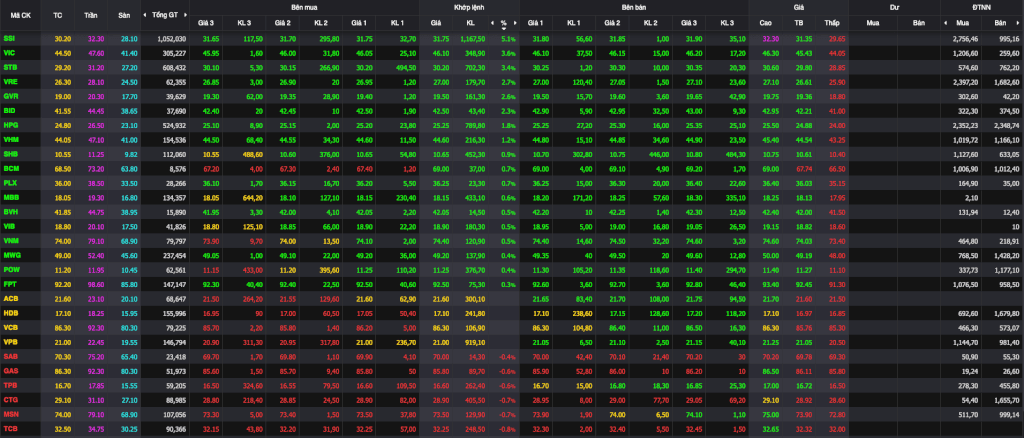
Task: Select the VIB stock ticker
Action: 9,226
